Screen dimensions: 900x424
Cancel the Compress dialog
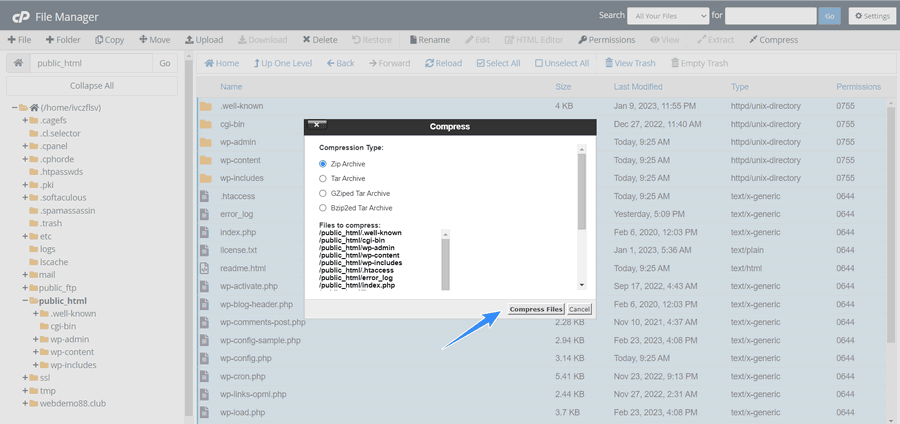tap(579, 309)
